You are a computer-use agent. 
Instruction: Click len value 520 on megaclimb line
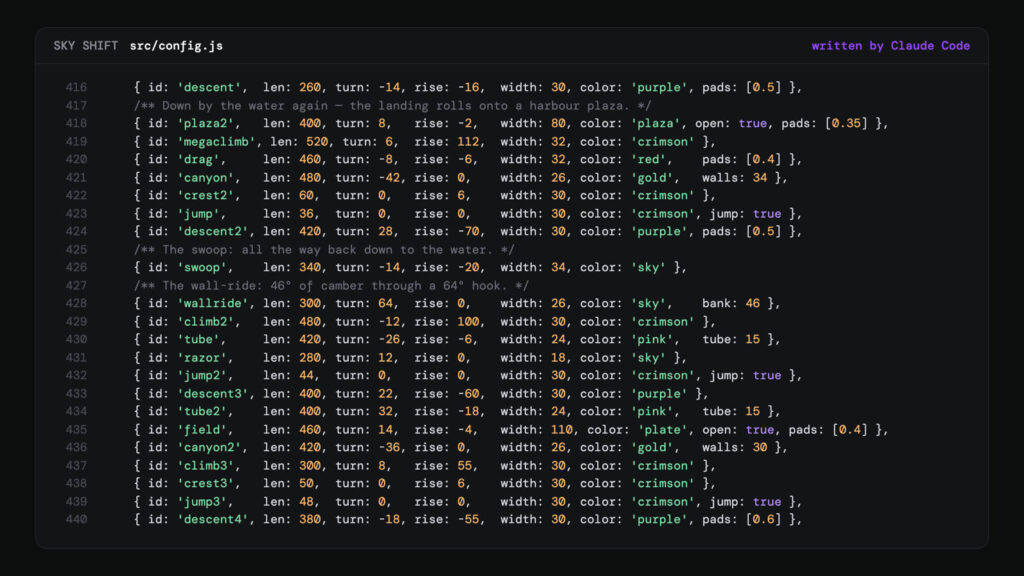point(317,142)
